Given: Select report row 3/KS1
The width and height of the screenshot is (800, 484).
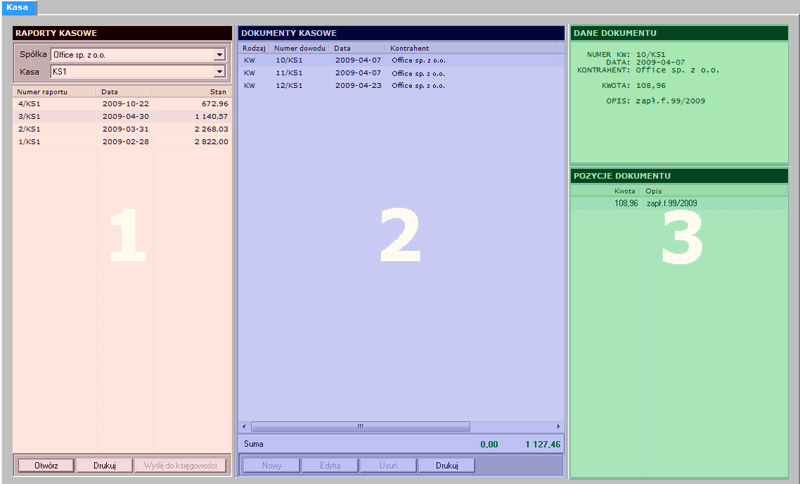Looking at the screenshot, I should (x=122, y=116).
